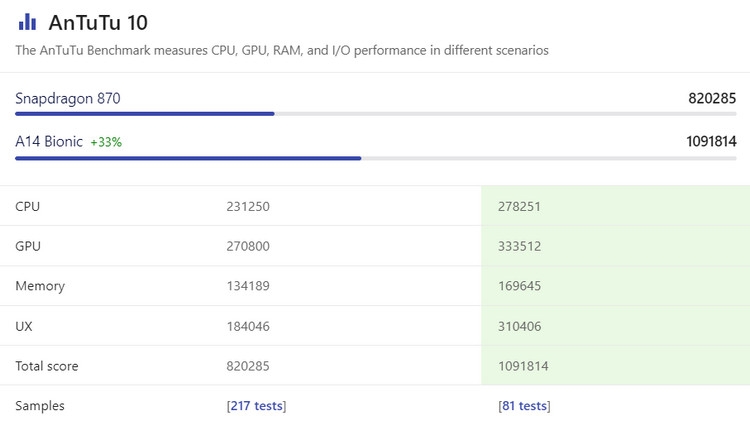Click the 1091814 score beside A14 Bionic
Viewport: 750px width, 421px height.
tap(711, 142)
